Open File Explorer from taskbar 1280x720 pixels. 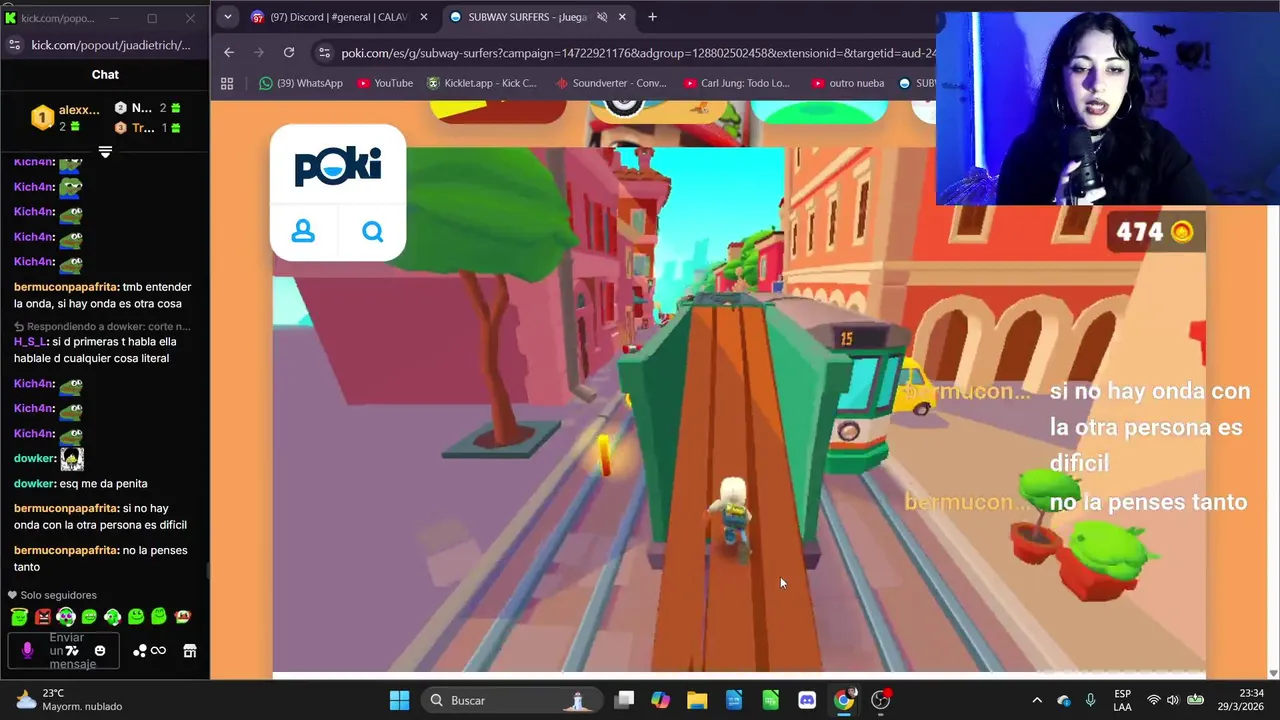(697, 700)
